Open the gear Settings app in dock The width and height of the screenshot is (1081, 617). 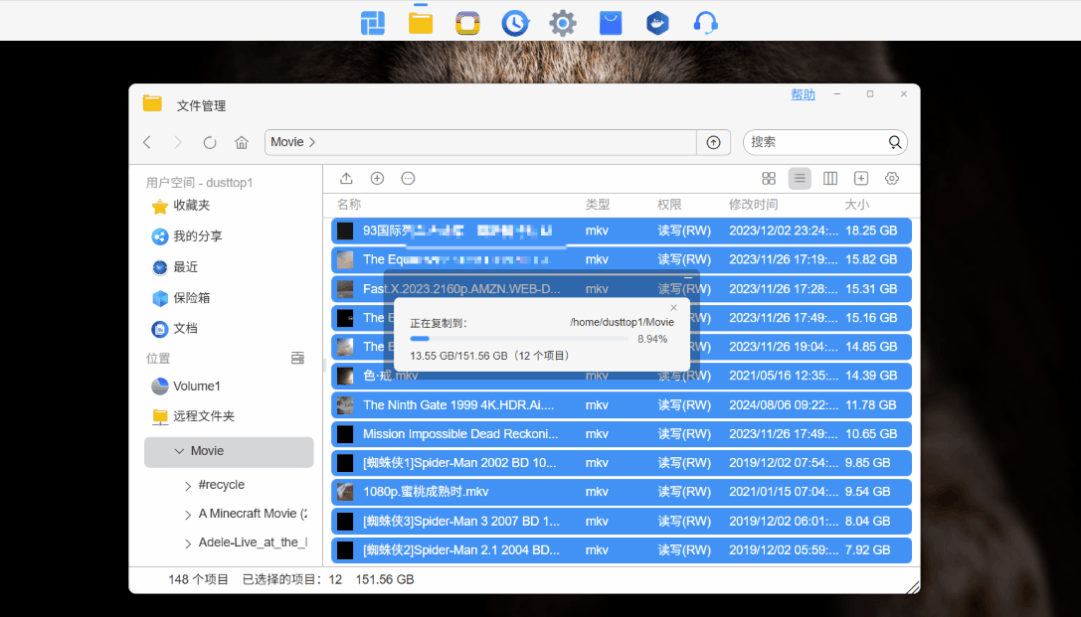pos(563,23)
